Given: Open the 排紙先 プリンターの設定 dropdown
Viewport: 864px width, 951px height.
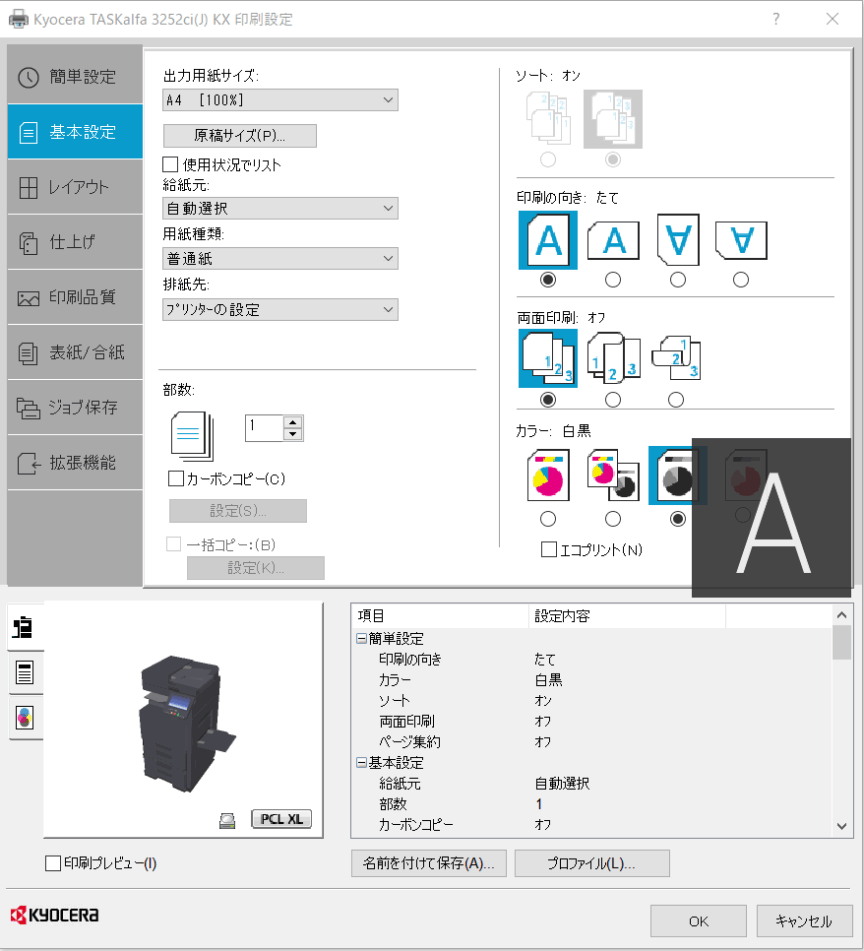Looking at the screenshot, I should (x=280, y=310).
